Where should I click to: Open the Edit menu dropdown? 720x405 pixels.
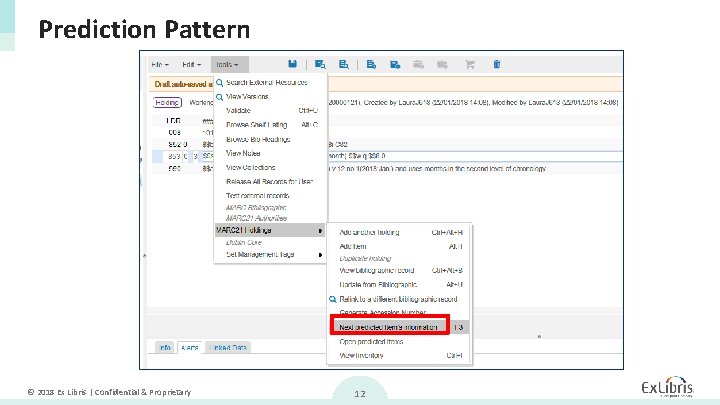tap(191, 65)
